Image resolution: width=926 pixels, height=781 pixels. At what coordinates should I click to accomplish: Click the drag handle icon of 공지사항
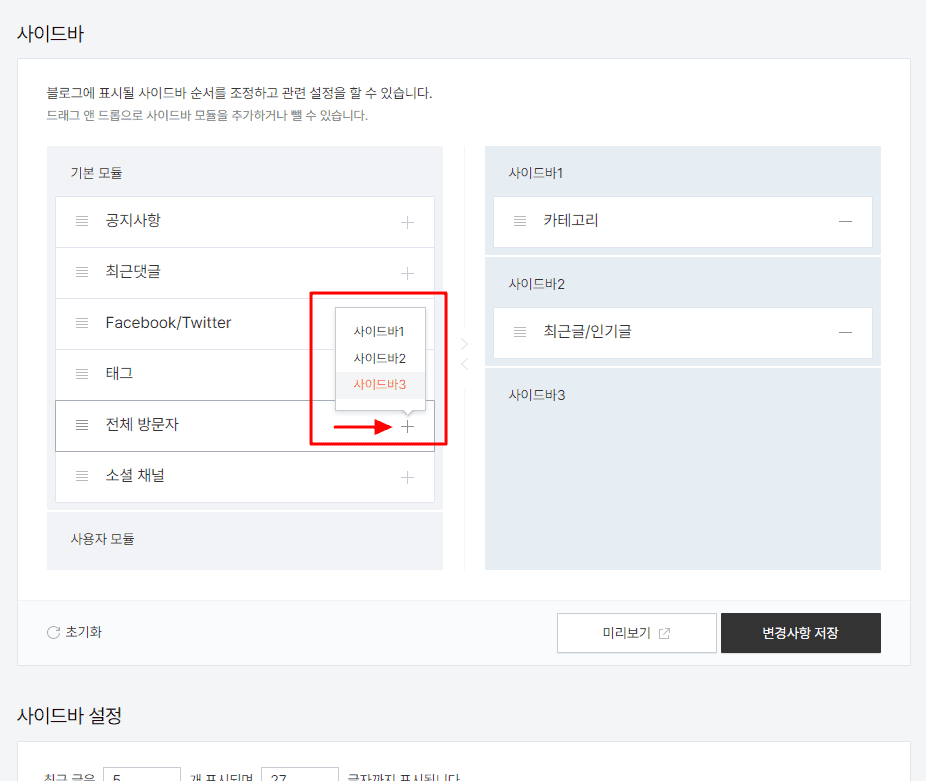[x=82, y=221]
